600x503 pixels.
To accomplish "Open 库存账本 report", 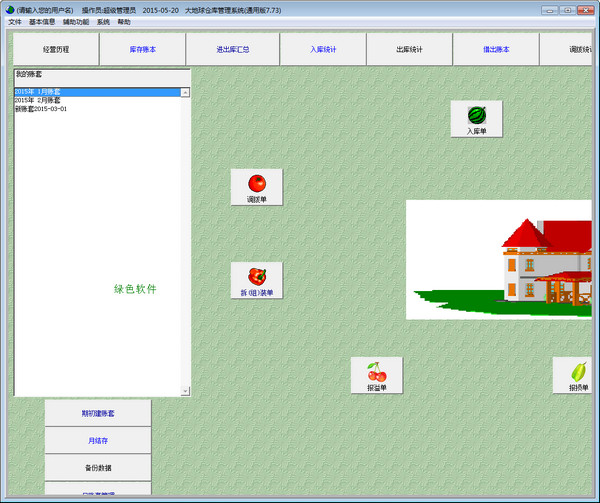I will pos(143,49).
